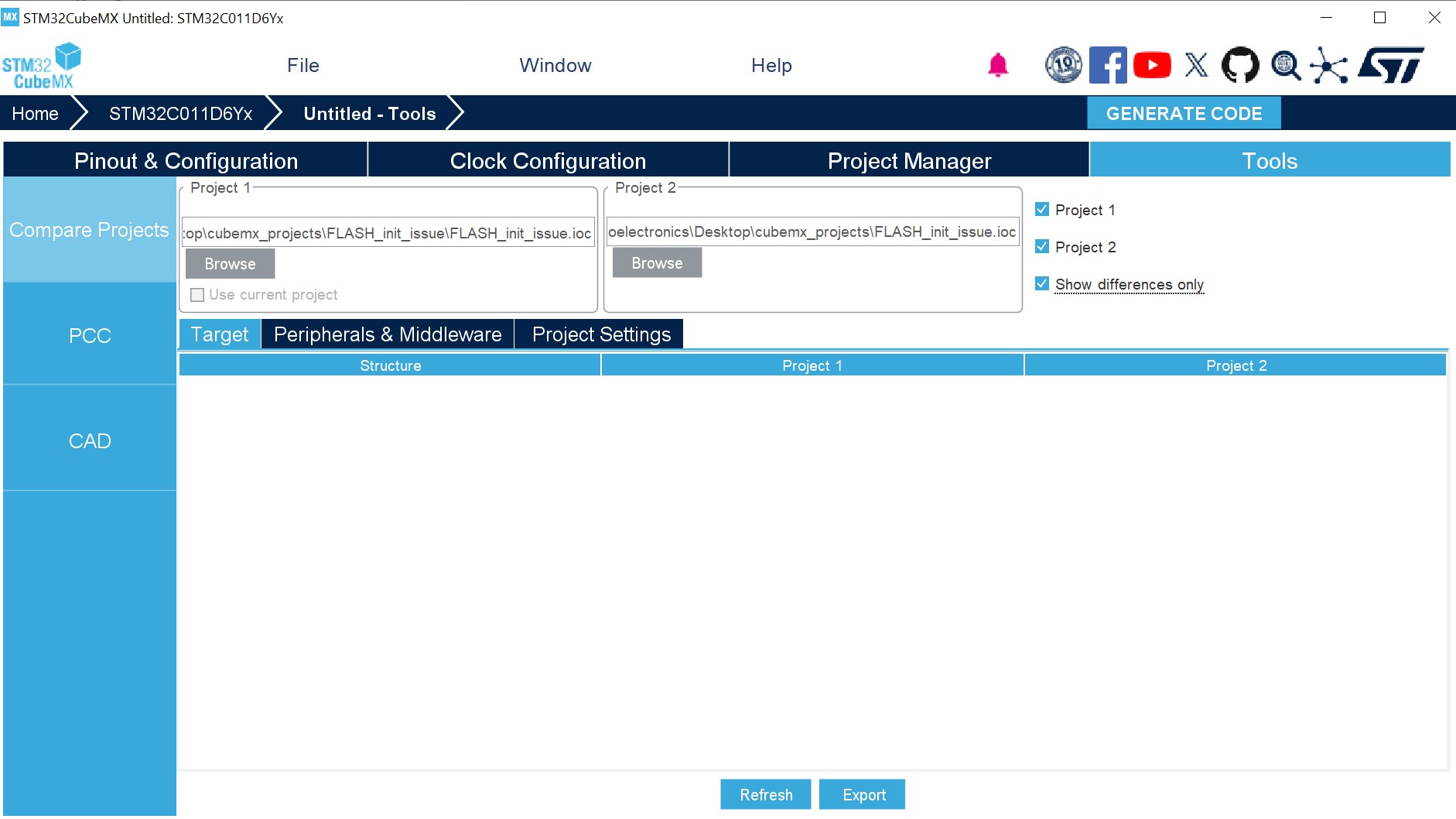Open PCC tool in sidebar
Viewport: 1456px width, 819px height.
(90, 335)
